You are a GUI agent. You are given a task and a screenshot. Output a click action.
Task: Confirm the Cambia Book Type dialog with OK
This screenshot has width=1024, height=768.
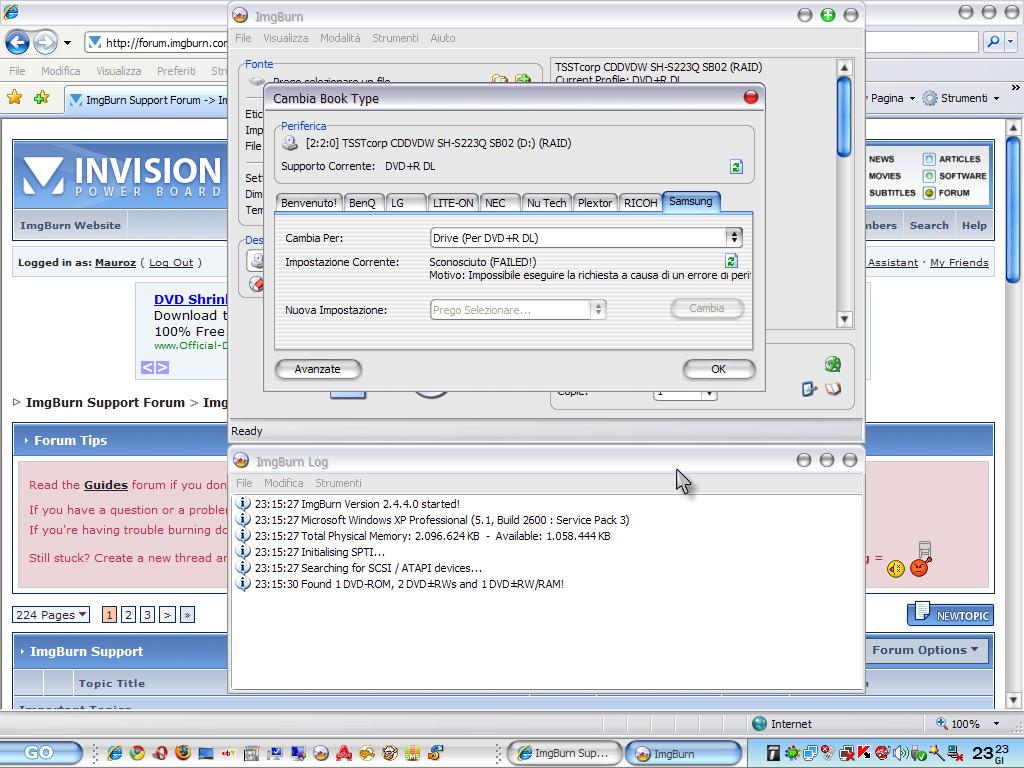pos(718,369)
